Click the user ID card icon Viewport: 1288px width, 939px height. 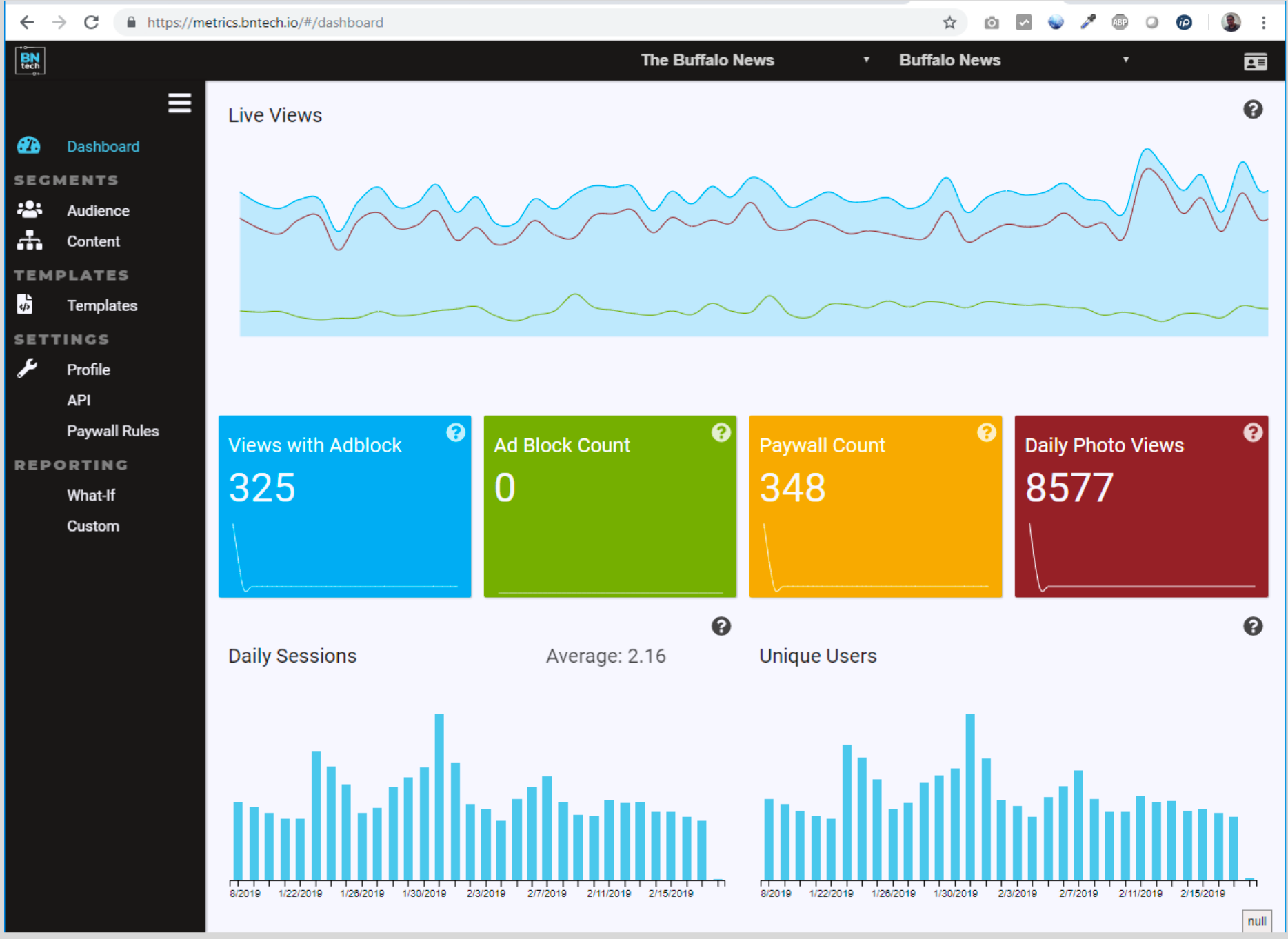1255,62
